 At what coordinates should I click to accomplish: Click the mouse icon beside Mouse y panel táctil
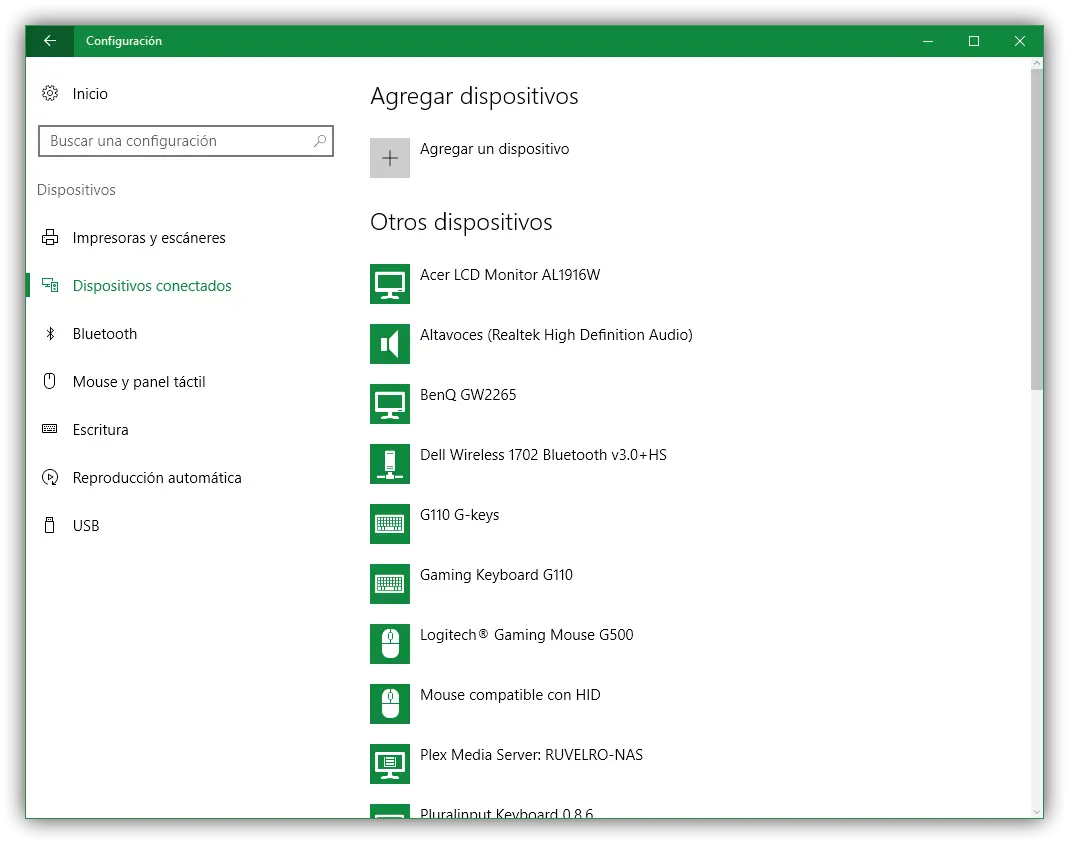tap(50, 381)
